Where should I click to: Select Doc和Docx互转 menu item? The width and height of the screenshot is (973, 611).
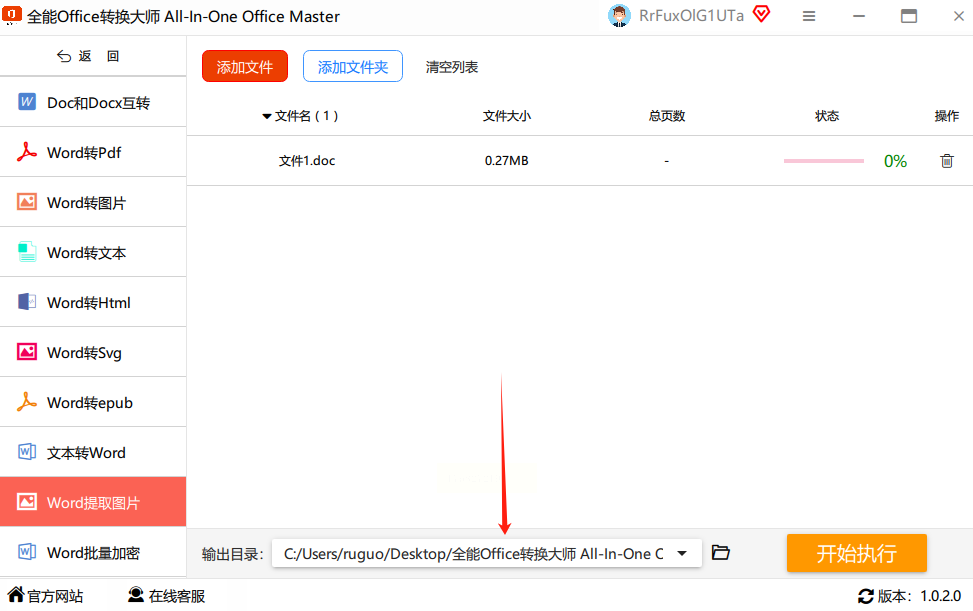coord(93,102)
